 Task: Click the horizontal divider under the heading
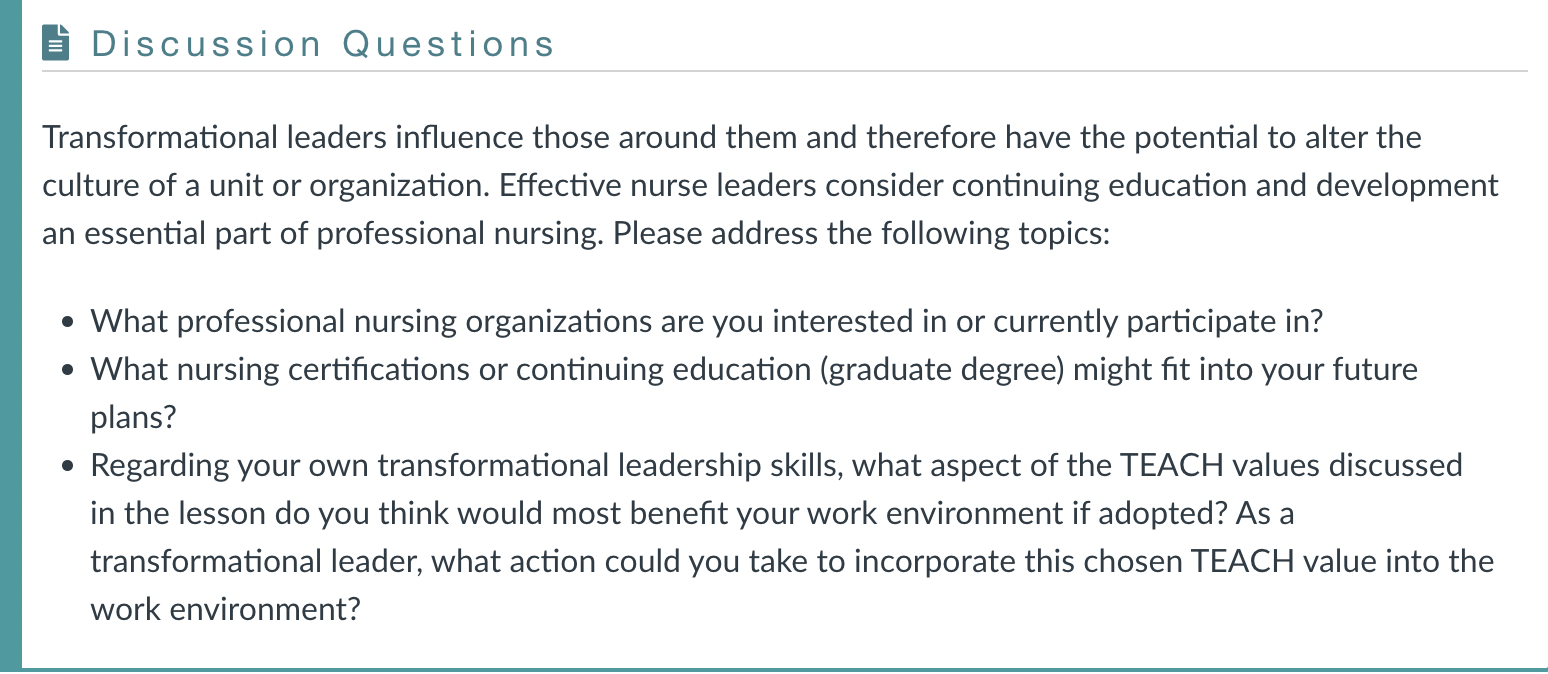785,71
